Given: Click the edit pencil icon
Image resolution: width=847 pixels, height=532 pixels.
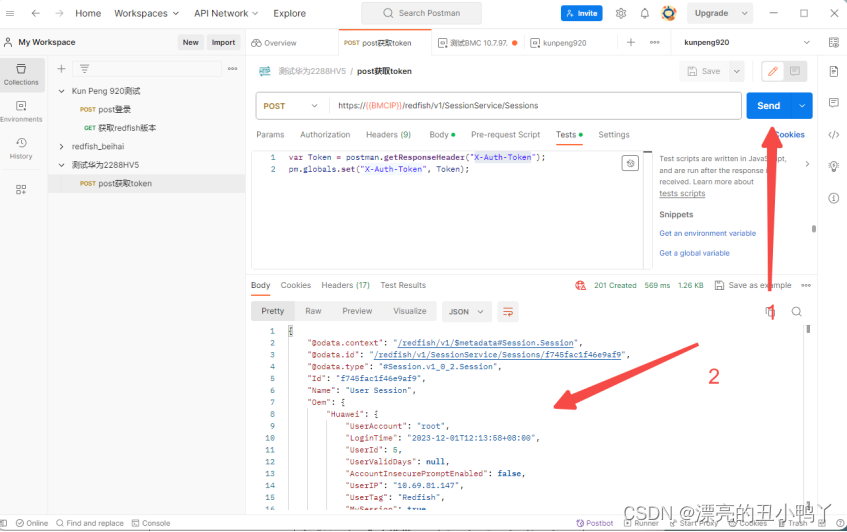Looking at the screenshot, I should point(771,71).
